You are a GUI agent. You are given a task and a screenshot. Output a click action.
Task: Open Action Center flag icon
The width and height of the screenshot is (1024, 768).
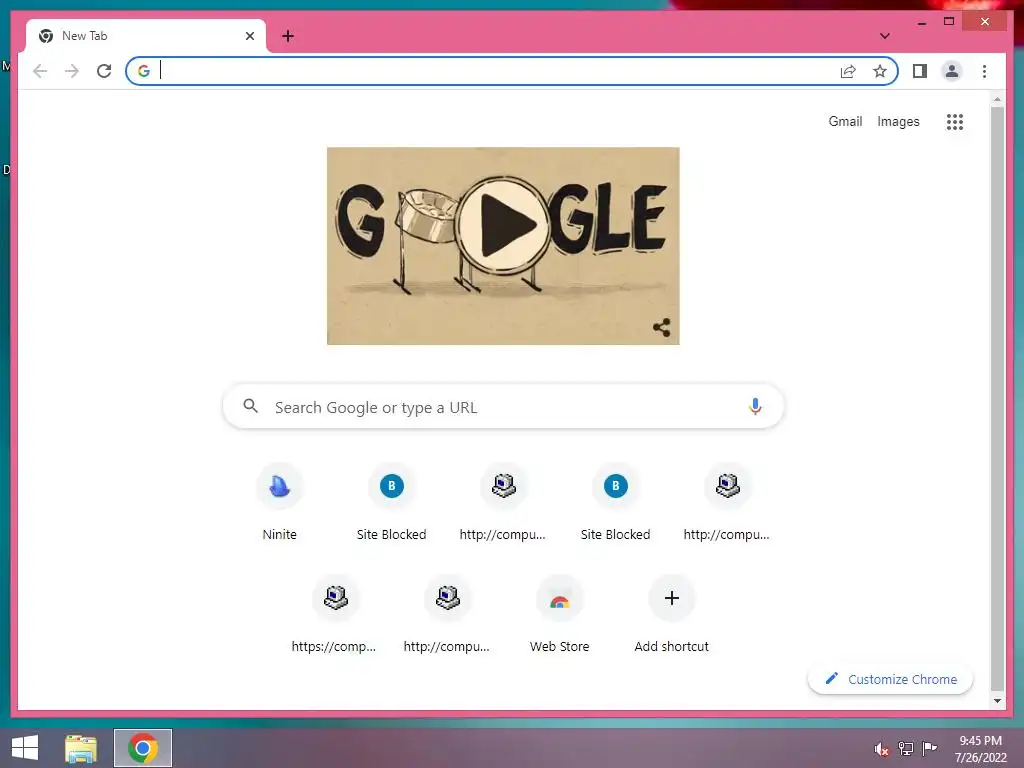pos(929,748)
